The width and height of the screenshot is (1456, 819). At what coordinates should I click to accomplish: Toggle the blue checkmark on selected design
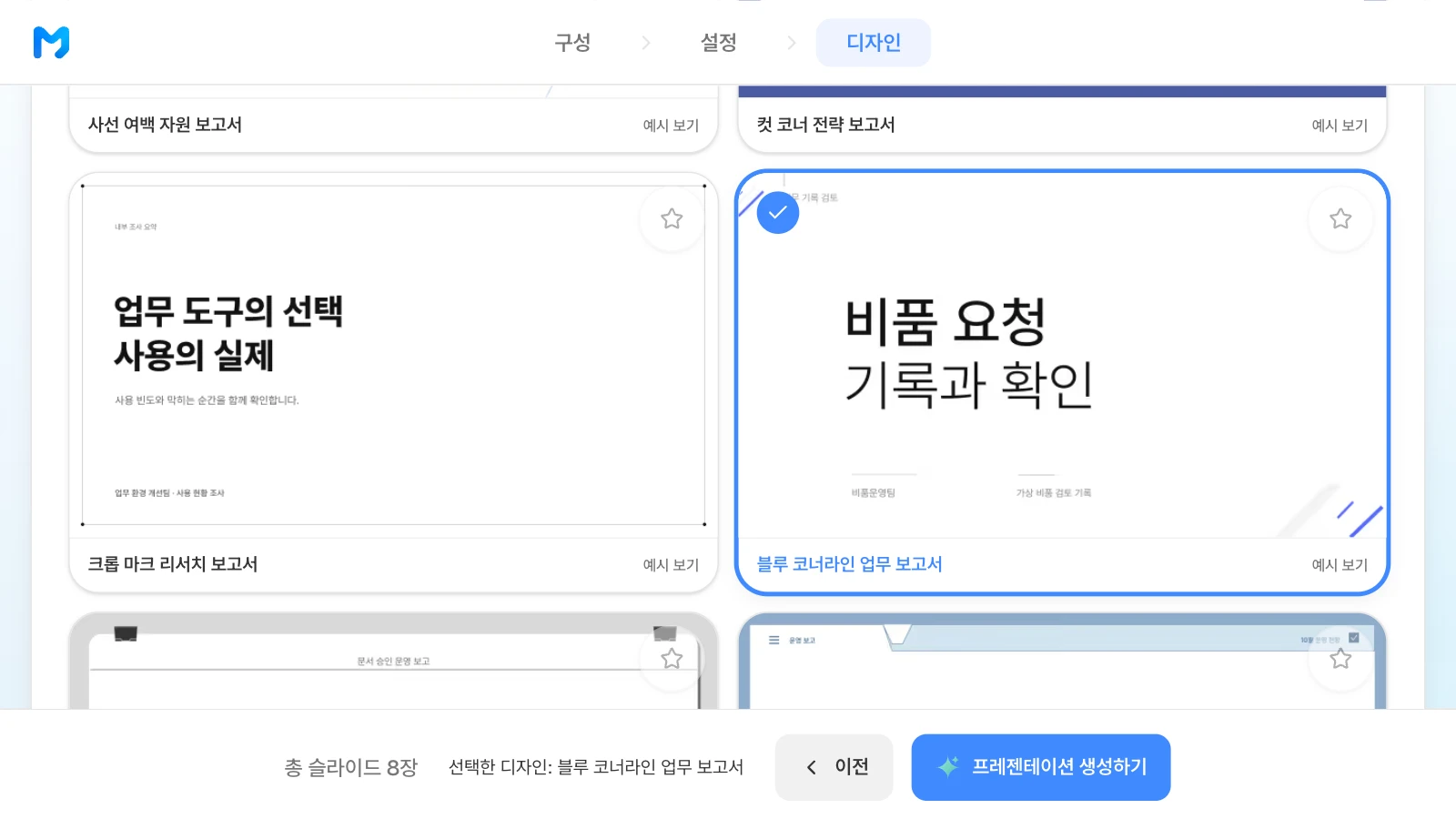click(x=778, y=213)
